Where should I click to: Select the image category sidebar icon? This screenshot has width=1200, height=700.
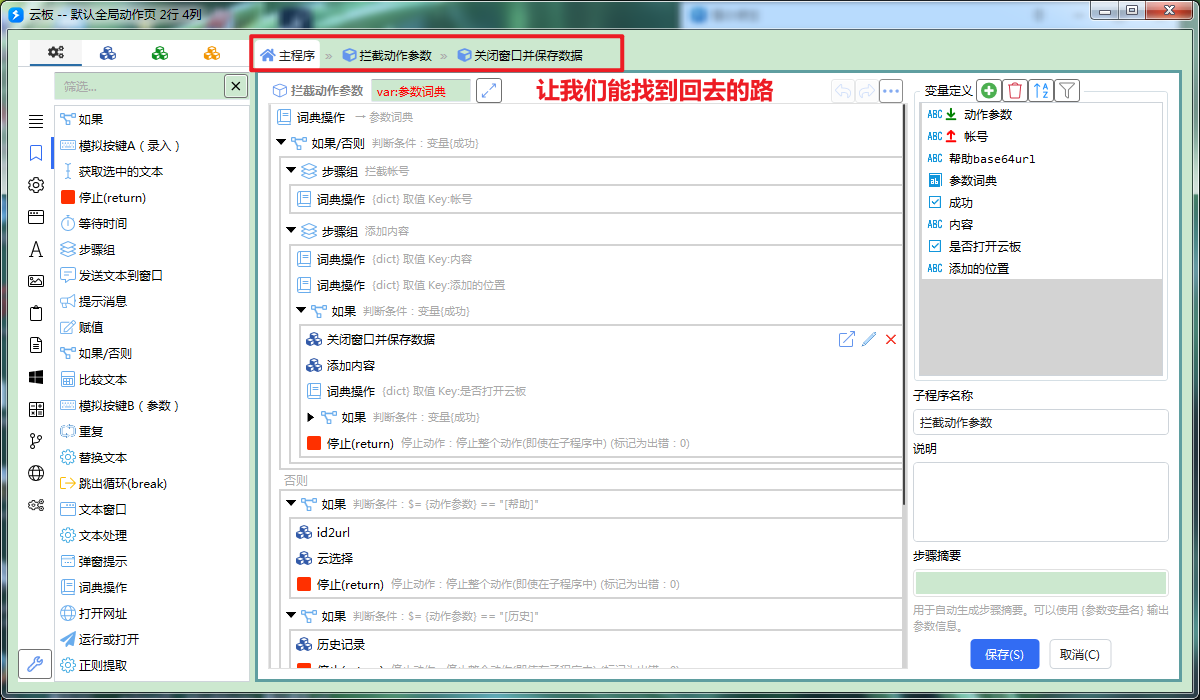(36, 281)
